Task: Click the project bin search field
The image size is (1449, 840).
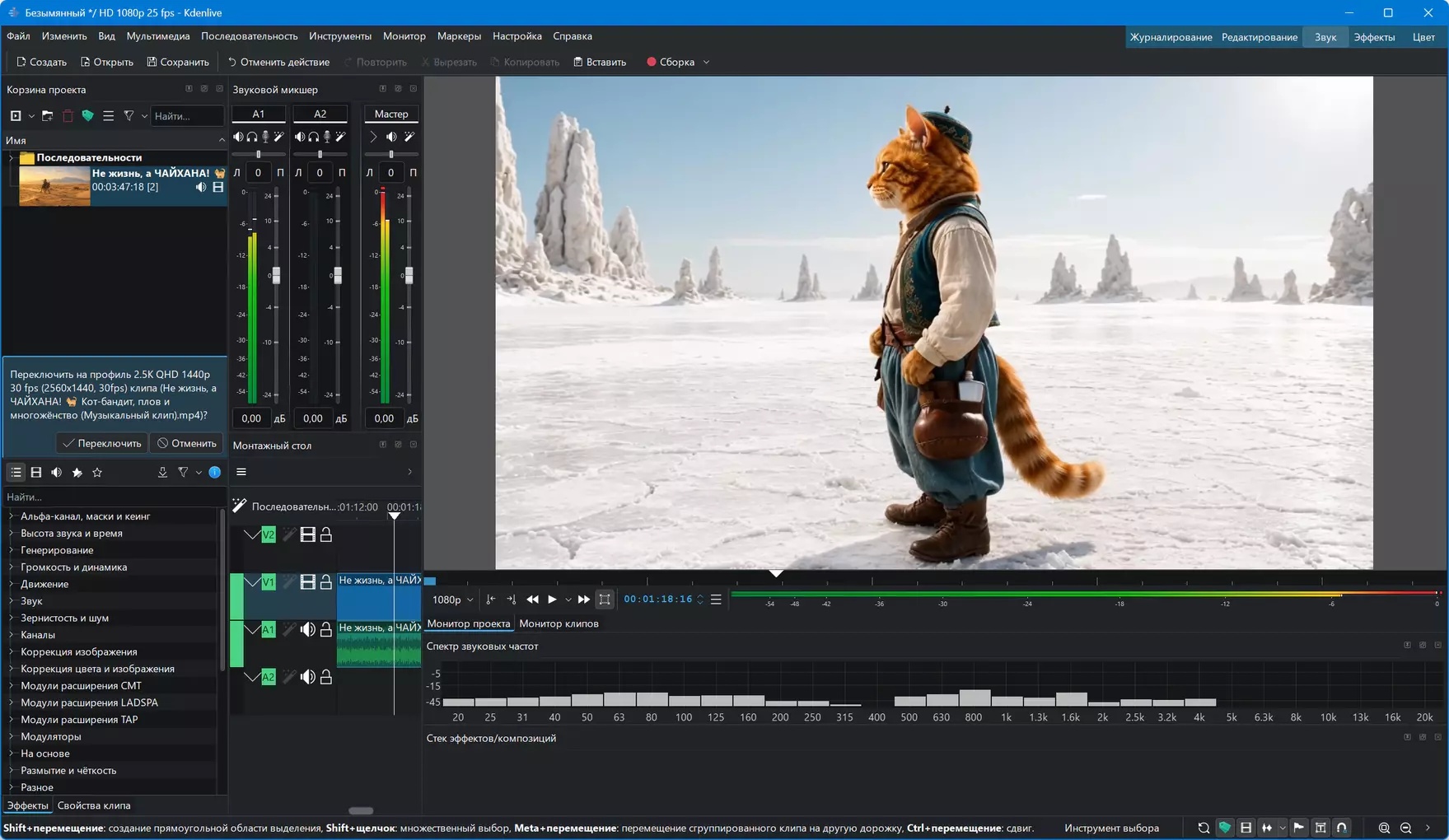Action: (187, 116)
